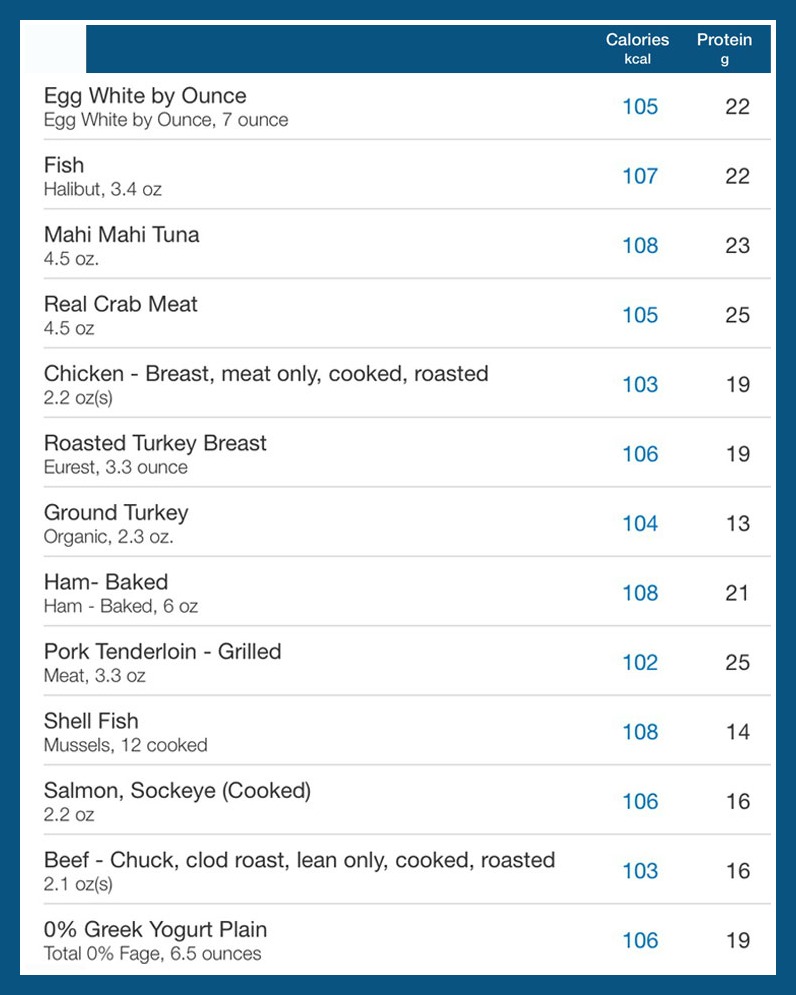
Task: Open Chicken Breast roasted entry
Action: coord(397,384)
